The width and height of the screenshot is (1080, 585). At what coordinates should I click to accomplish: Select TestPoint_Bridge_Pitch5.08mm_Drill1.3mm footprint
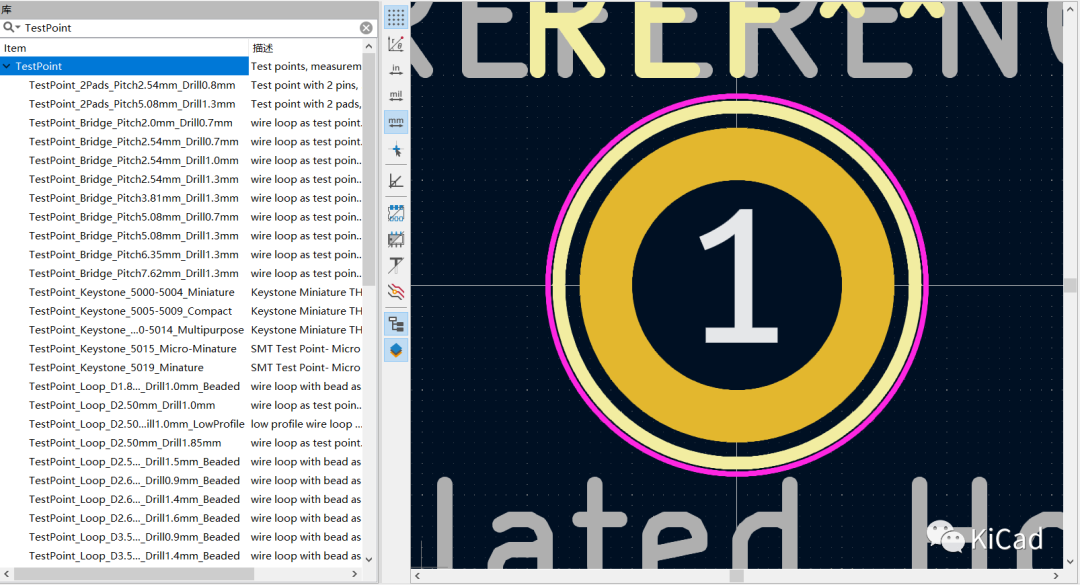pyautogui.click(x=134, y=236)
